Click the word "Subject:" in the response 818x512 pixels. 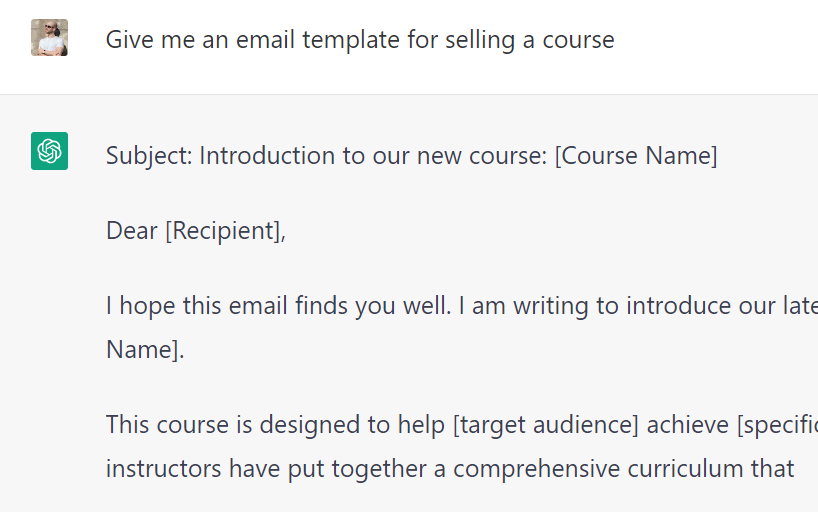coord(149,156)
